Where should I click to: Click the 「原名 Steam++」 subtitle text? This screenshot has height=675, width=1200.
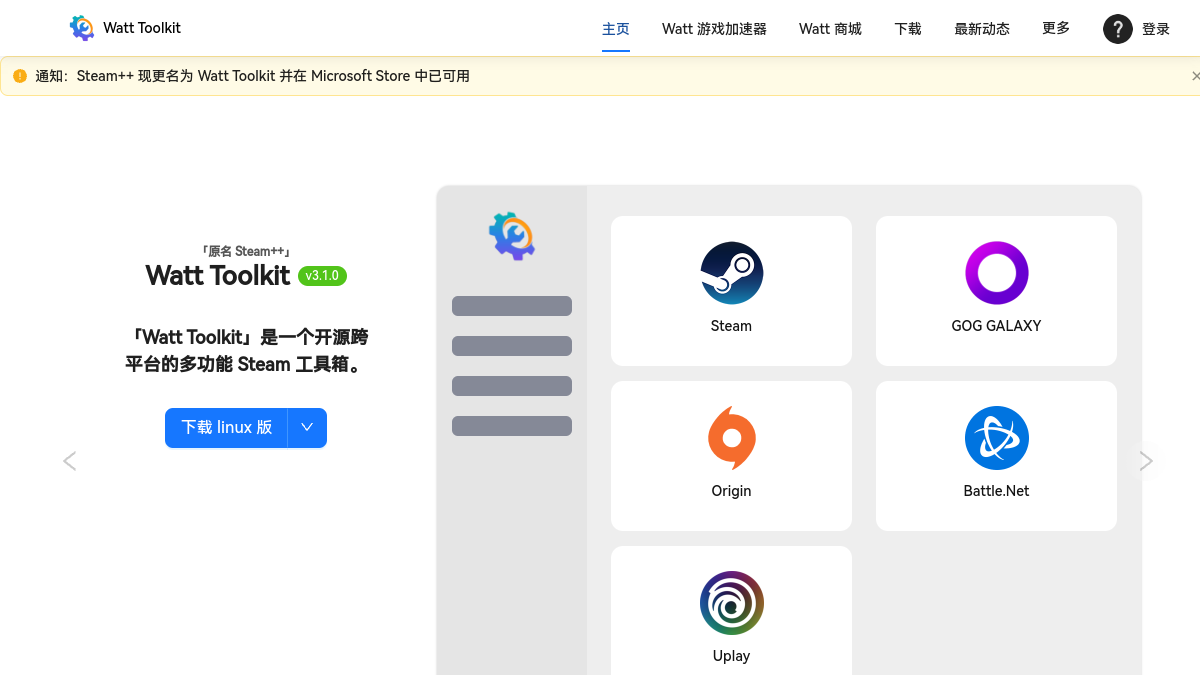[246, 251]
